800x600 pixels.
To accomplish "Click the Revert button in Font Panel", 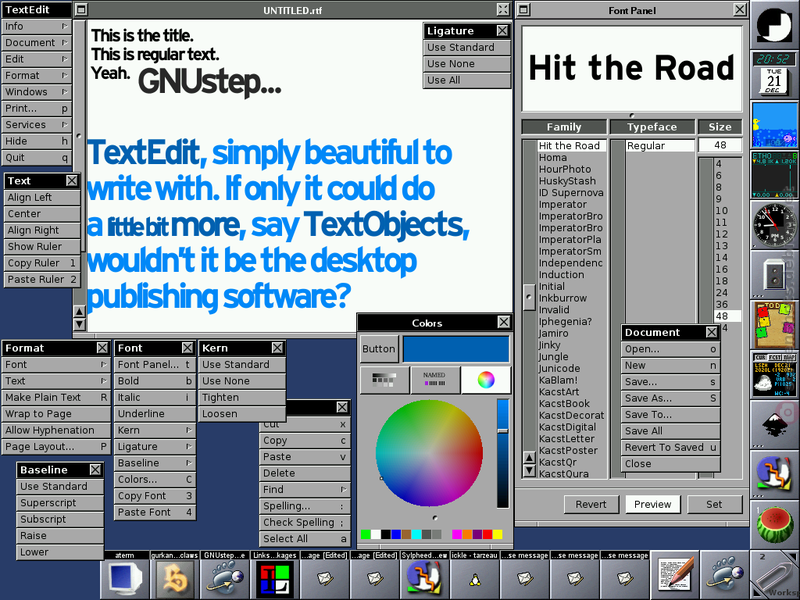I will click(591, 504).
